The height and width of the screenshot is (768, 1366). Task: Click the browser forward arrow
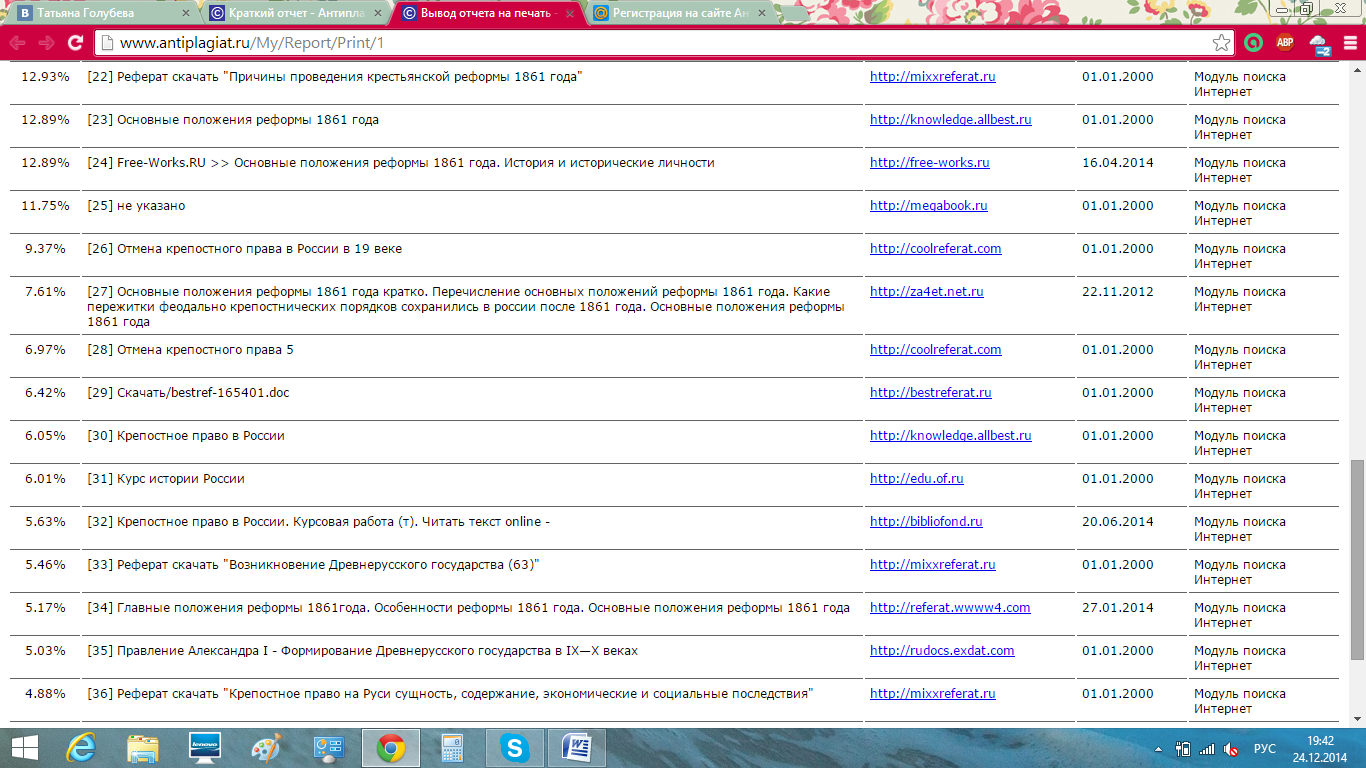[x=46, y=43]
